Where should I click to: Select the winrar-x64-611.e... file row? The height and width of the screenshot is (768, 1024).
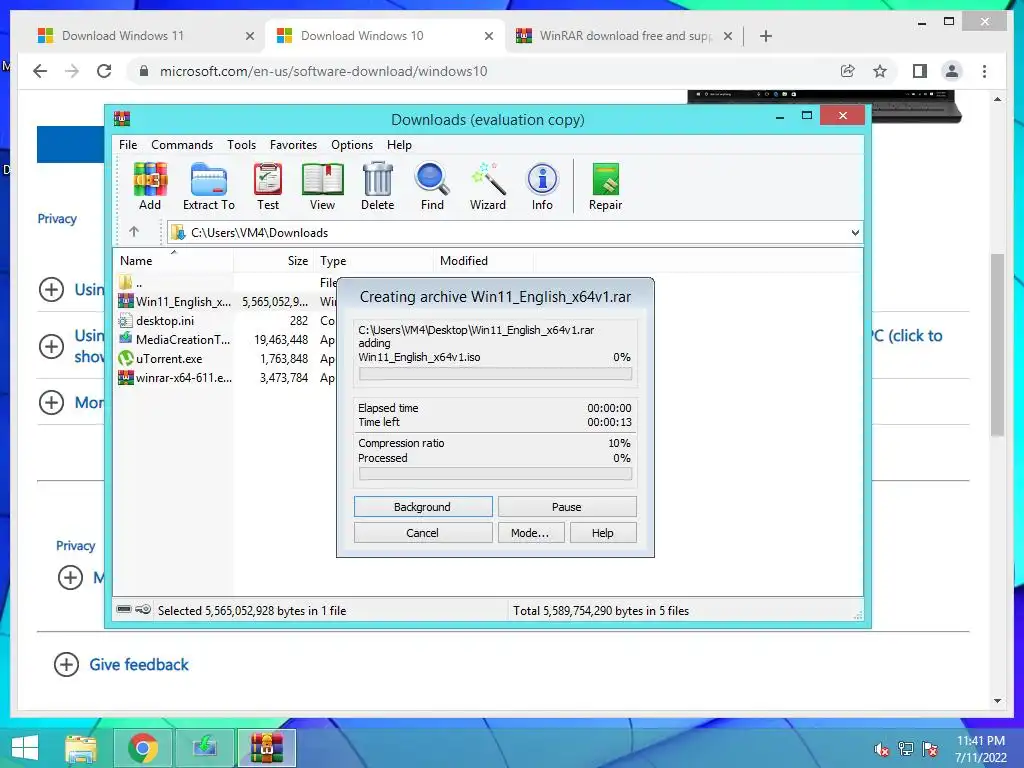(225, 377)
